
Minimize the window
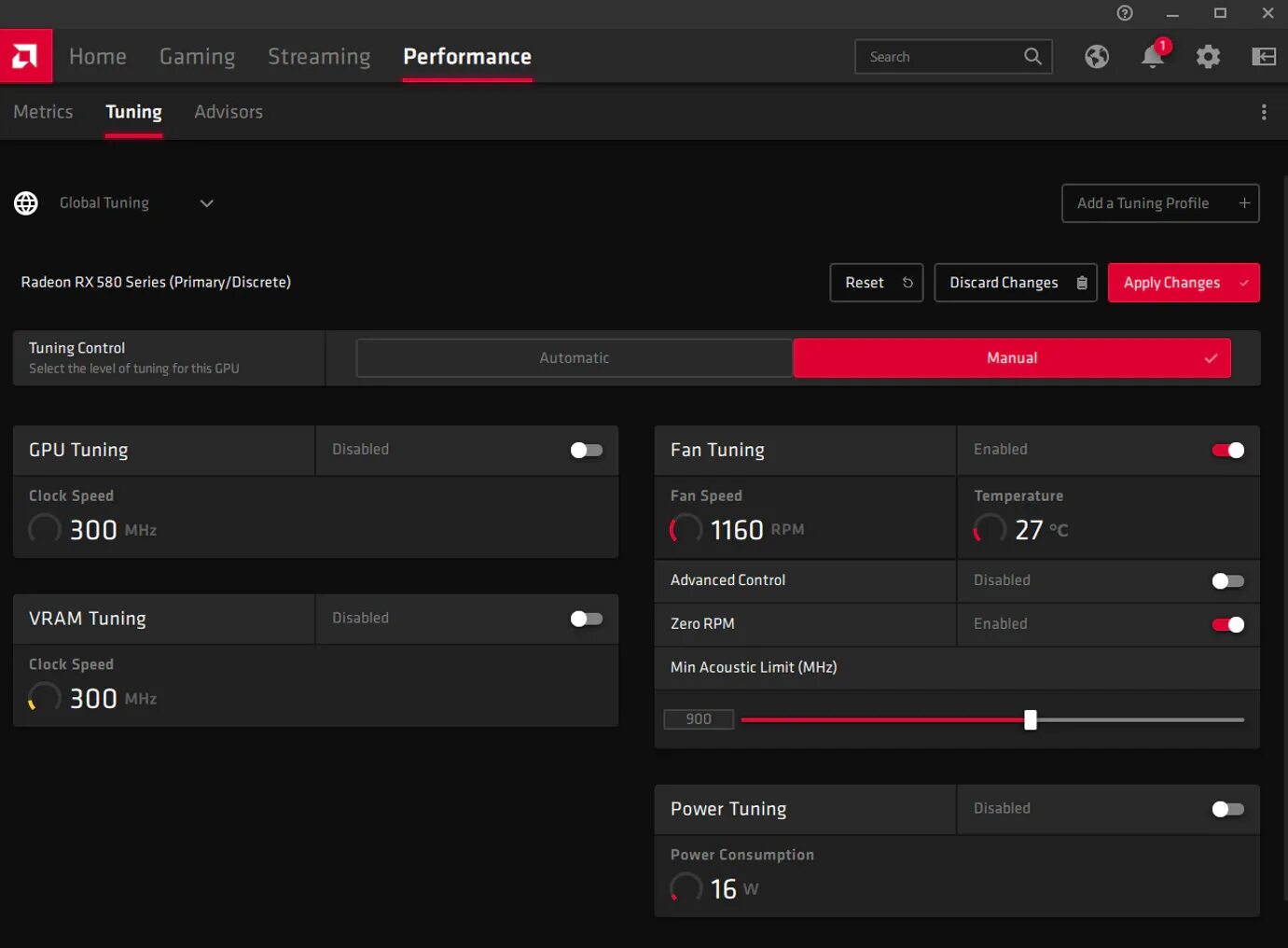coord(1172,14)
